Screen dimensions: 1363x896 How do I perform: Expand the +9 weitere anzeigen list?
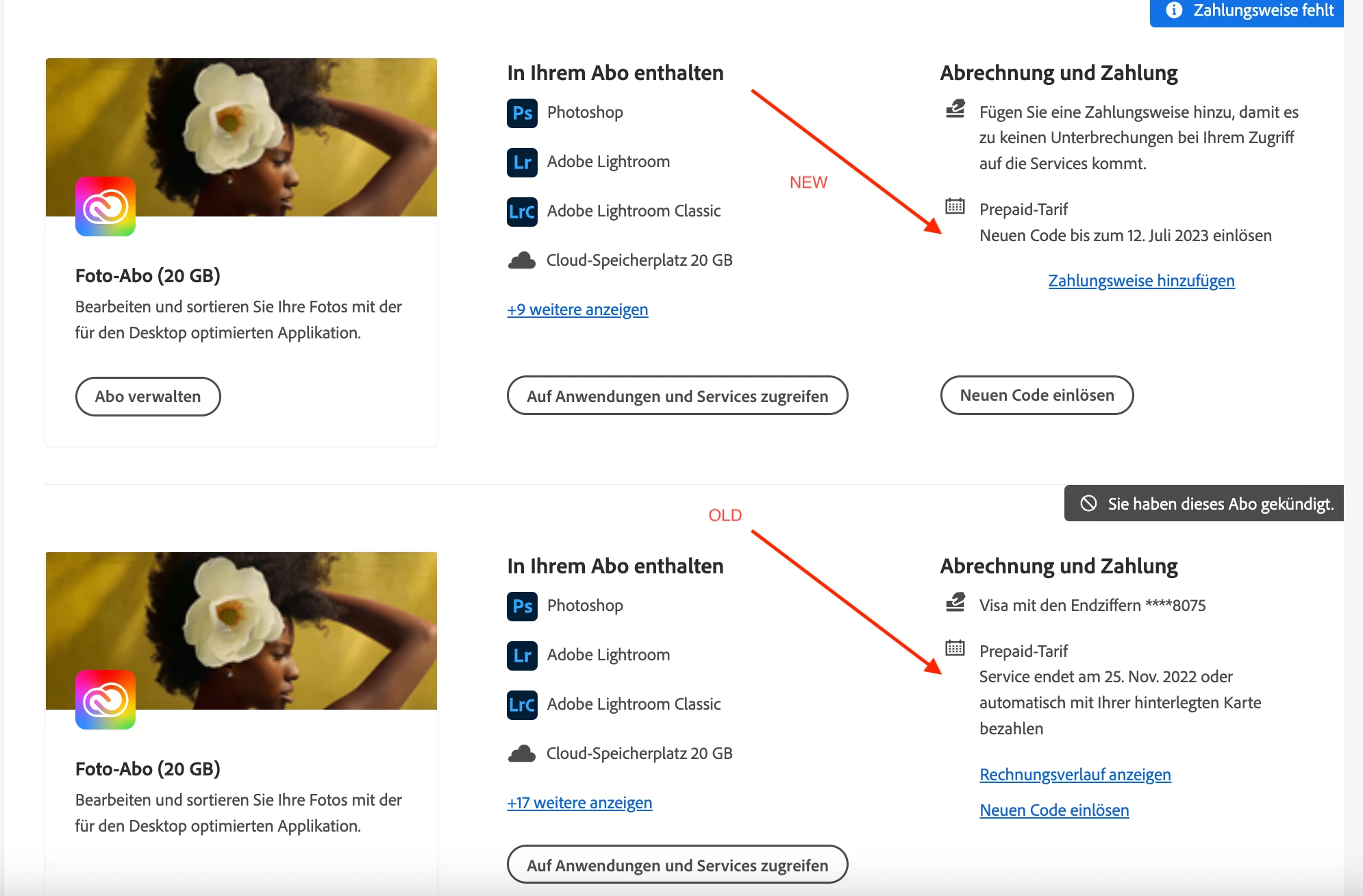(577, 310)
